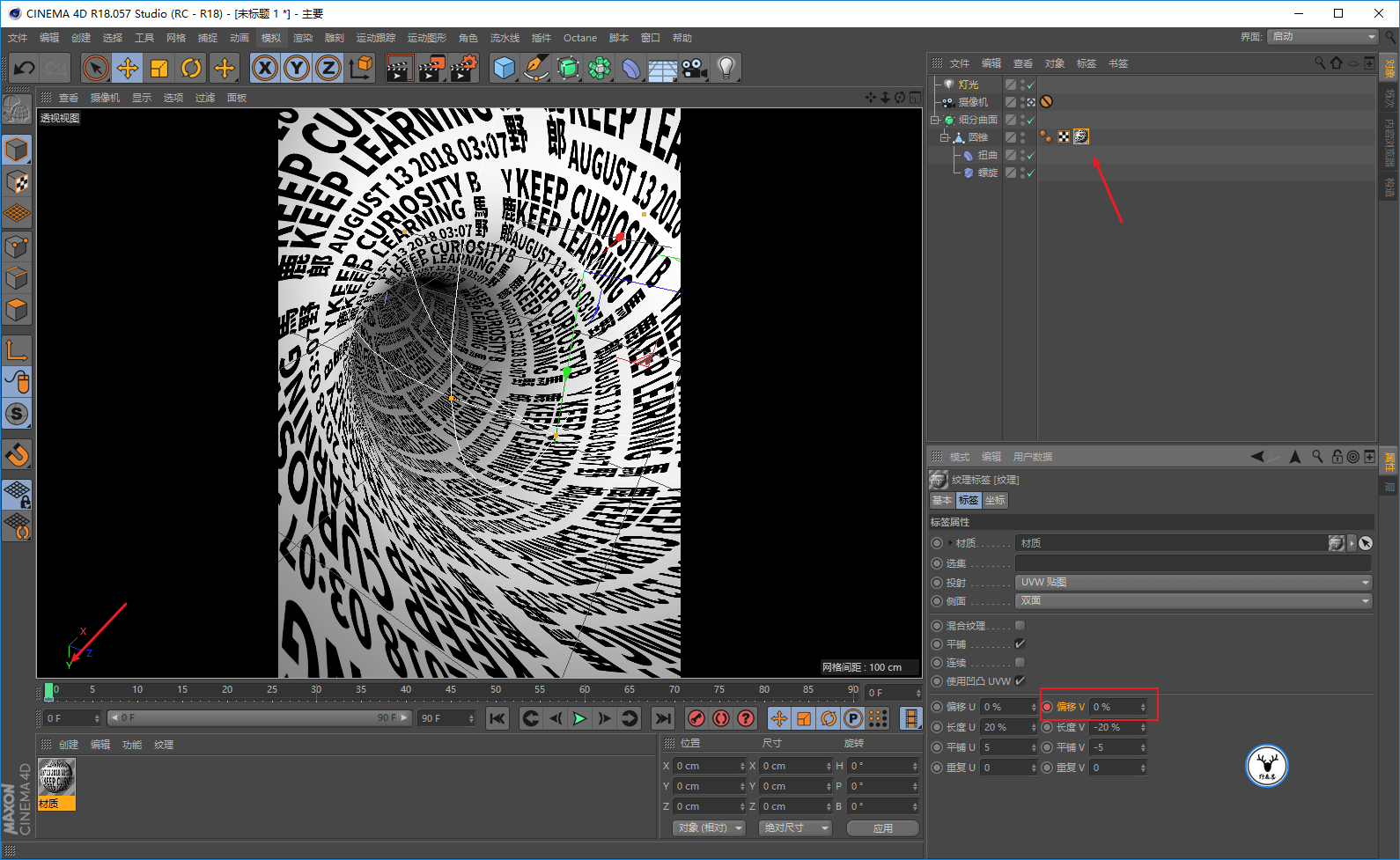Open the floor environment objects icon
This screenshot has height=860, width=1400.
[x=663, y=68]
